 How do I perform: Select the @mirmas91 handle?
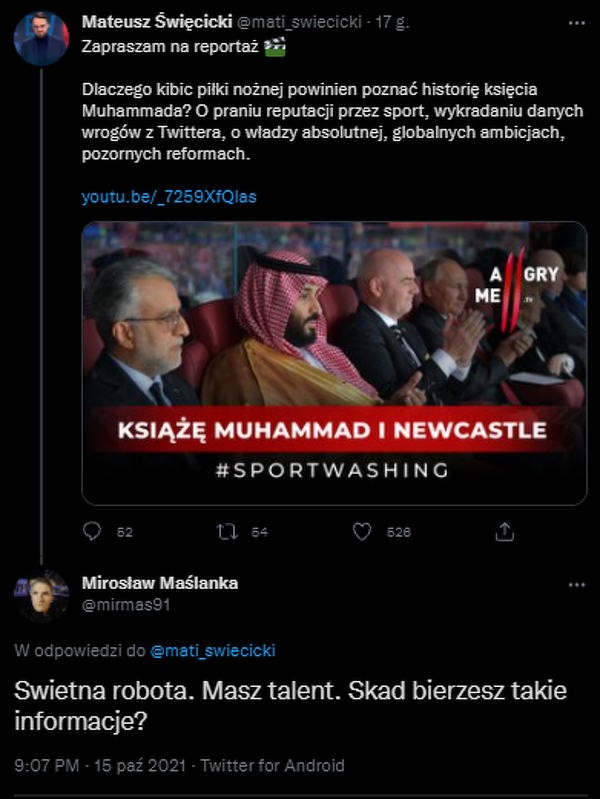click(117, 604)
